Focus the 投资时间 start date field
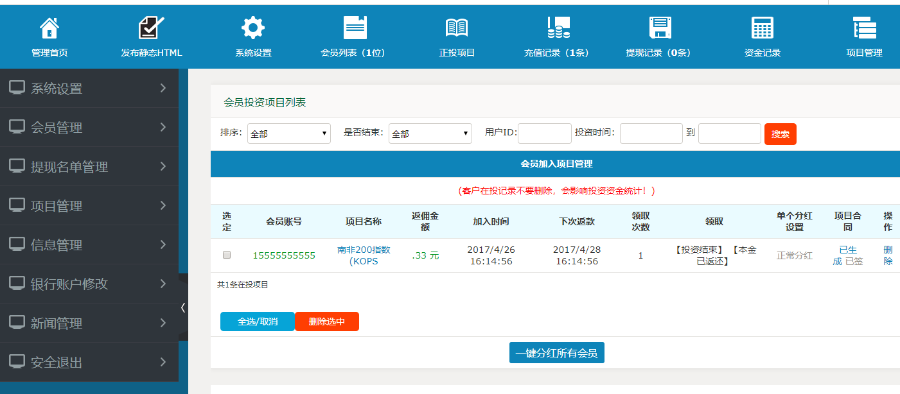This screenshot has width=900, height=394. point(651,133)
